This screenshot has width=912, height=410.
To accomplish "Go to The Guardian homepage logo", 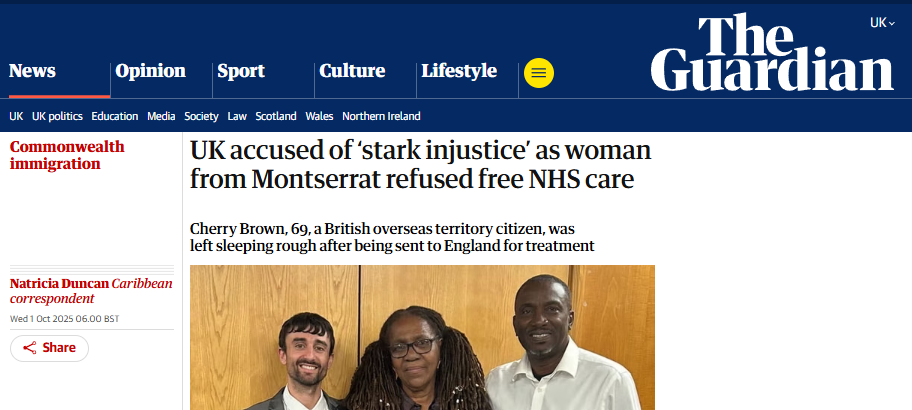I will point(772,53).
